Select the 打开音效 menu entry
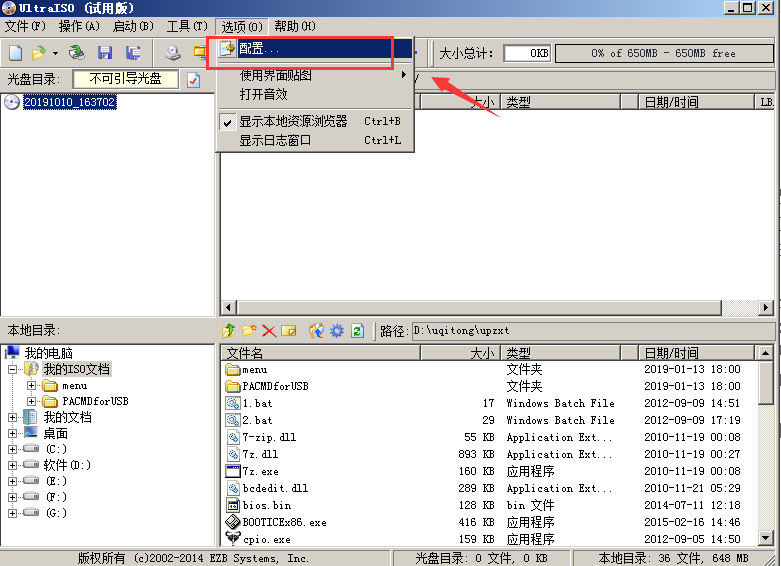Viewport: 781px width, 566px height. click(x=315, y=94)
